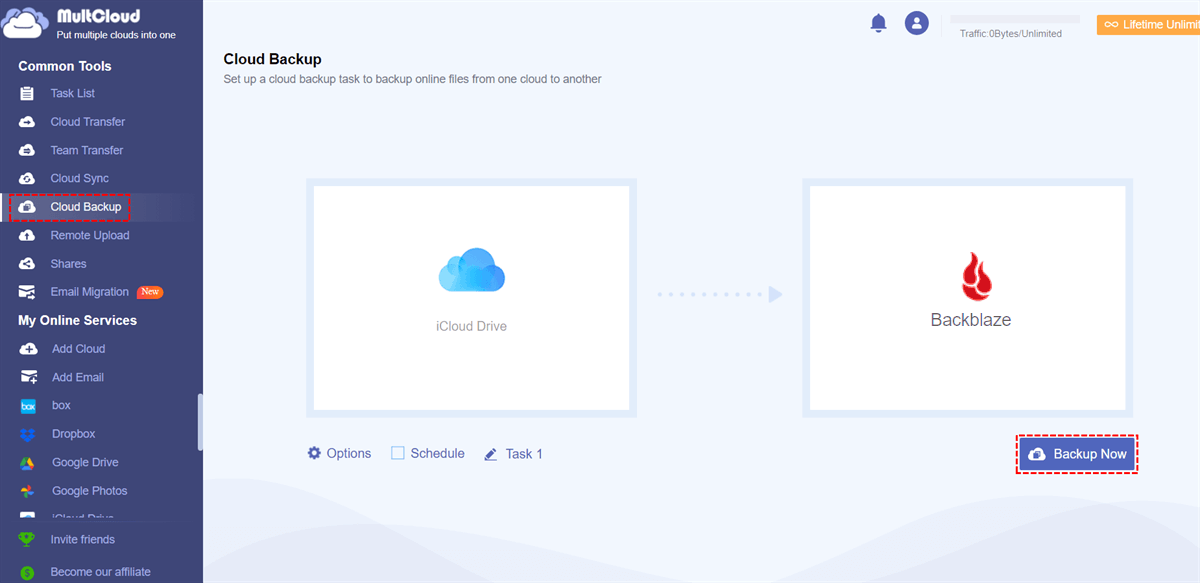The image size is (1200, 583).
Task: Click the Remote Upload icon
Action: pyautogui.click(x=28, y=235)
